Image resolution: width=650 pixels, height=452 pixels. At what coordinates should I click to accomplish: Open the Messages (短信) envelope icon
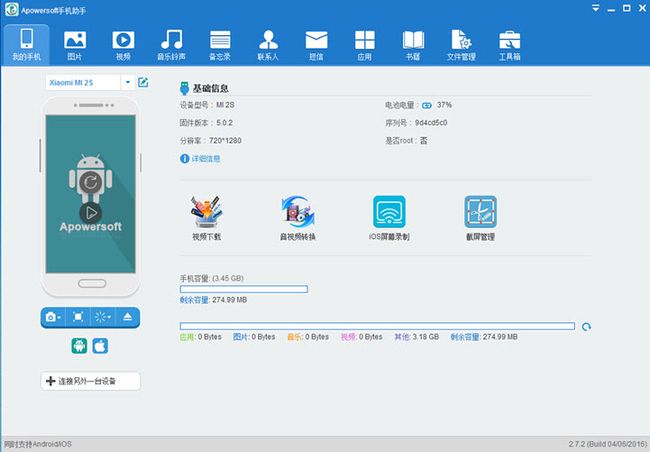tap(316, 41)
